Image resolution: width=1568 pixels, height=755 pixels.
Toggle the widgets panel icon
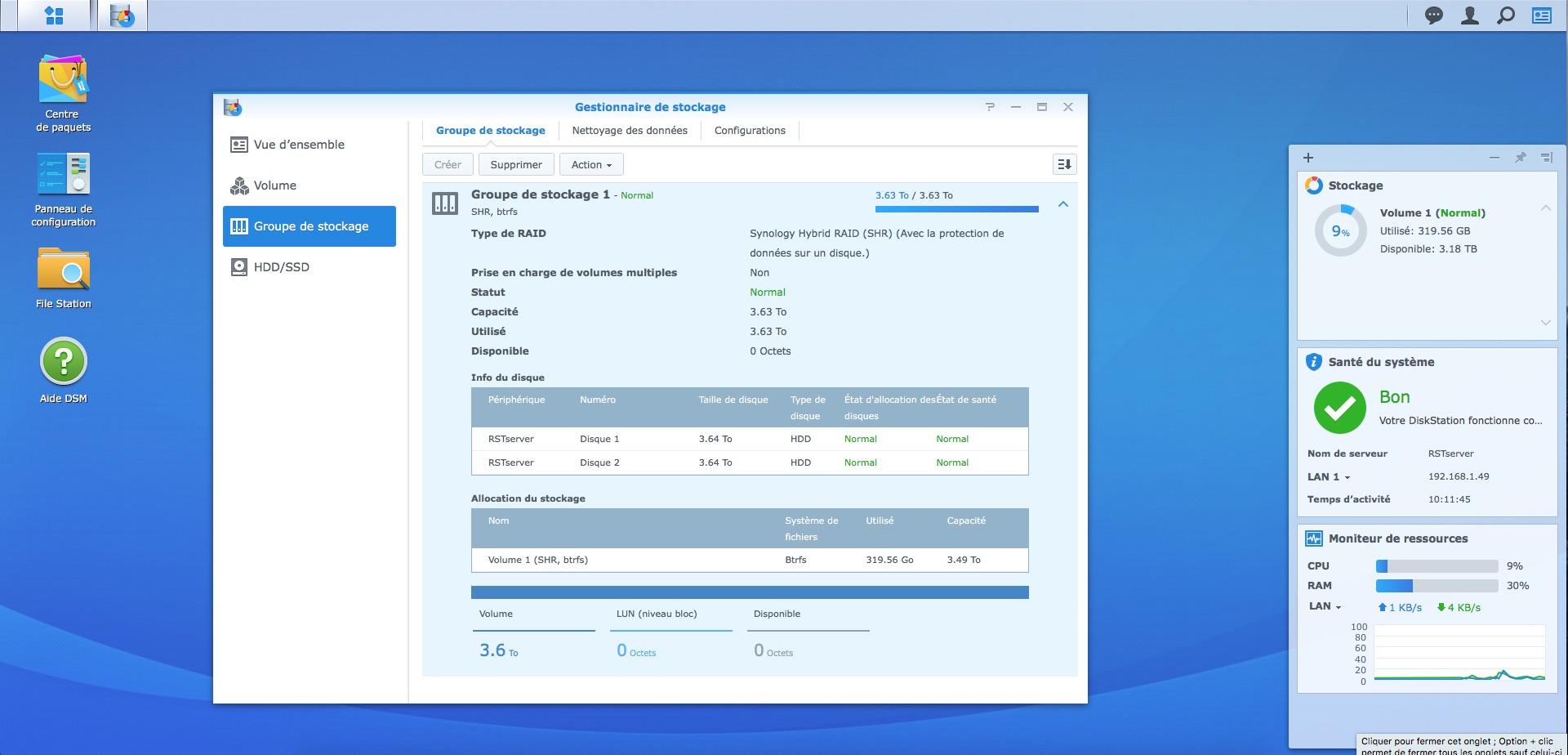(x=1541, y=16)
